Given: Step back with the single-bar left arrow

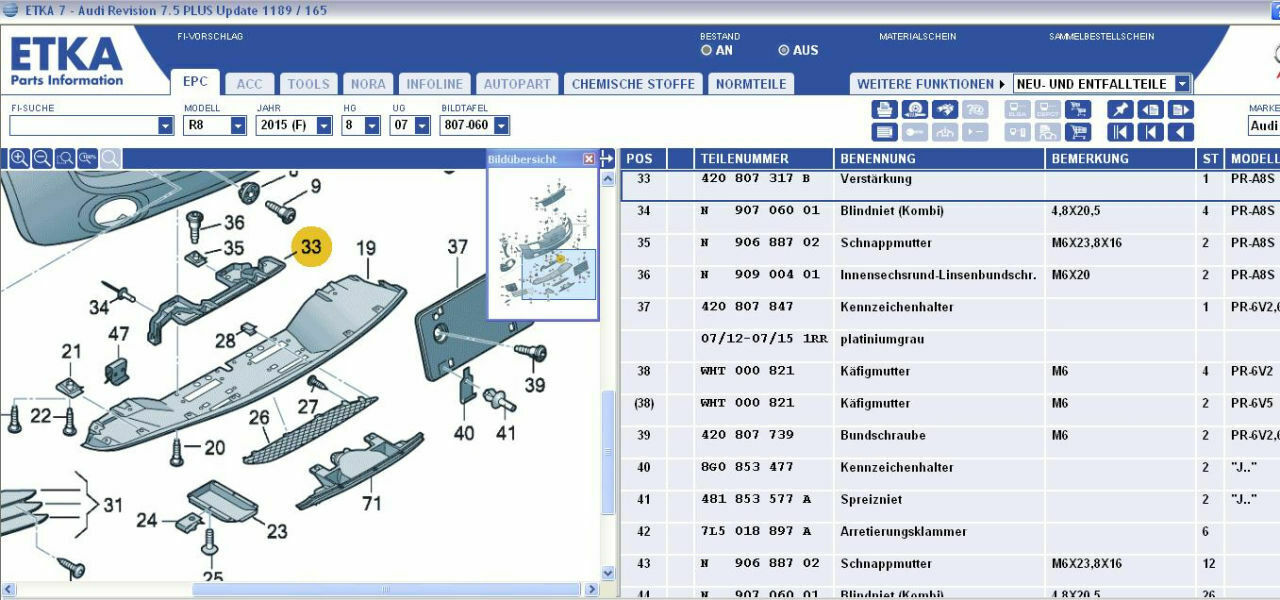Looking at the screenshot, I should [x=1151, y=132].
